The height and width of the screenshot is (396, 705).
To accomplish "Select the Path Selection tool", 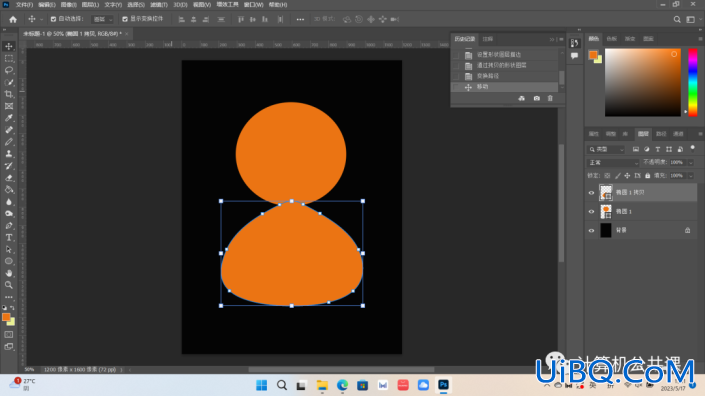I will click(x=9, y=249).
